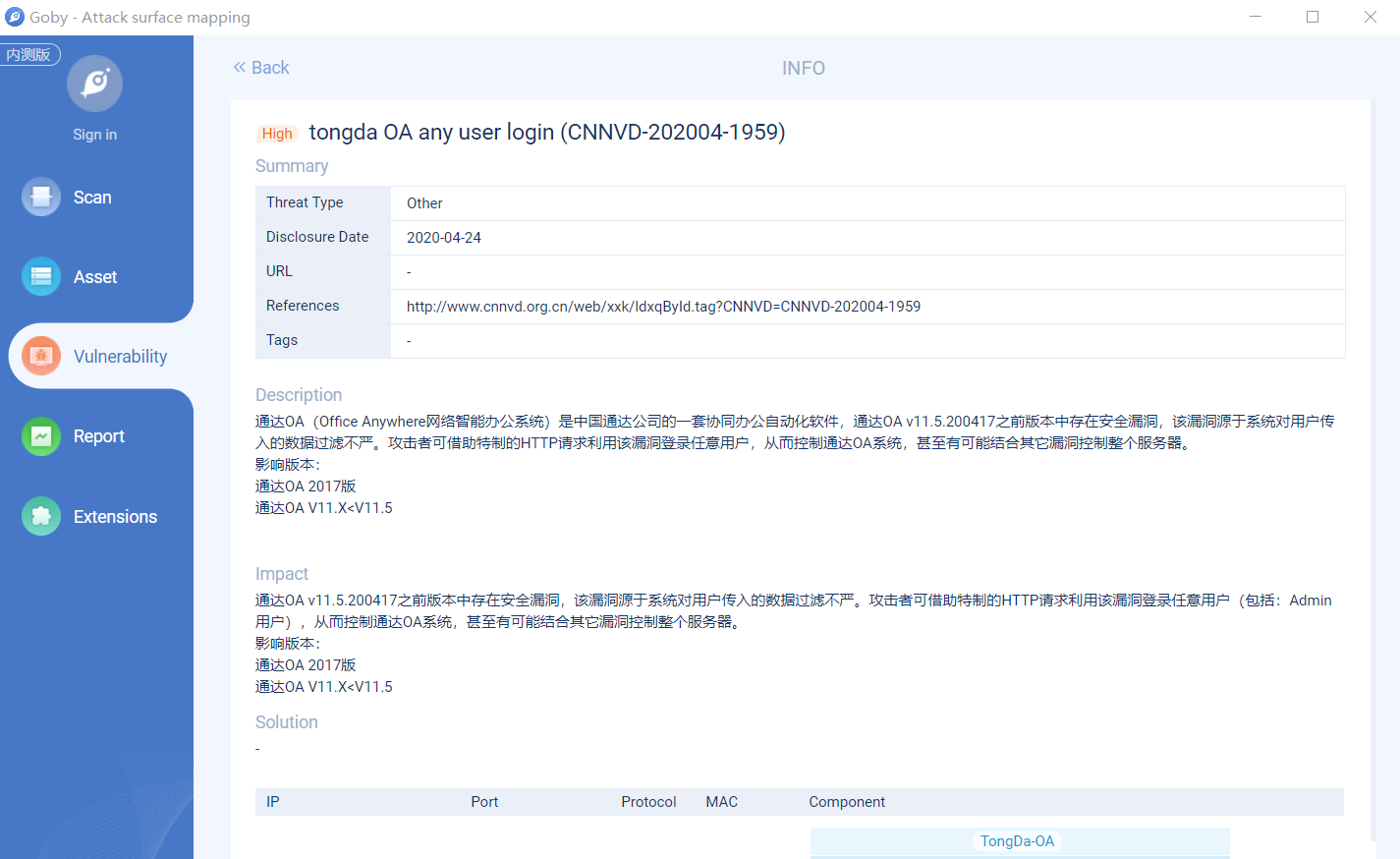
Task: Open the CNNVD reference URL
Action: pyautogui.click(x=663, y=306)
